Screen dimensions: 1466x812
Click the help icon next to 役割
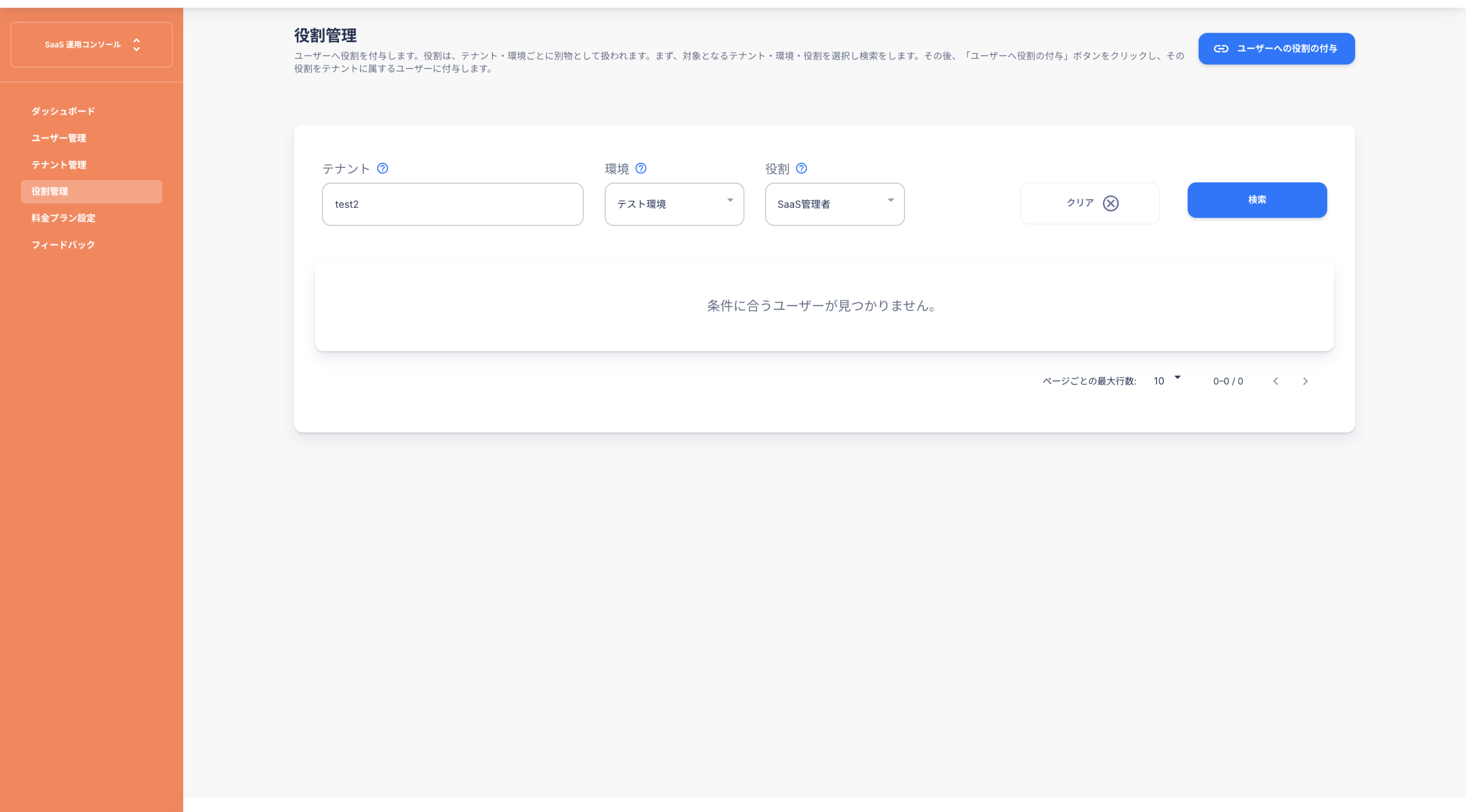point(801,168)
